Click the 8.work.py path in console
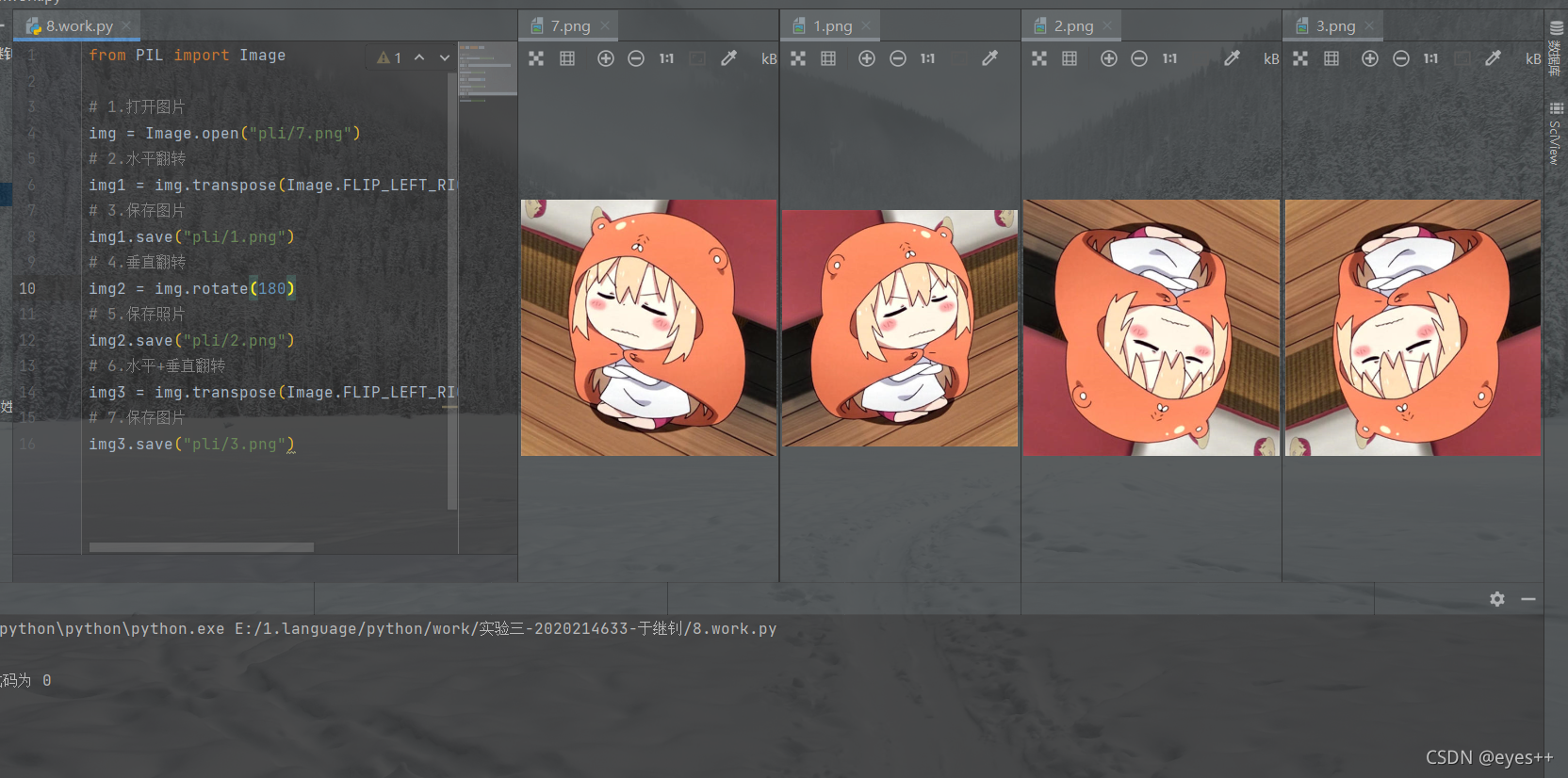Viewport: 1568px width, 778px height. click(x=506, y=628)
